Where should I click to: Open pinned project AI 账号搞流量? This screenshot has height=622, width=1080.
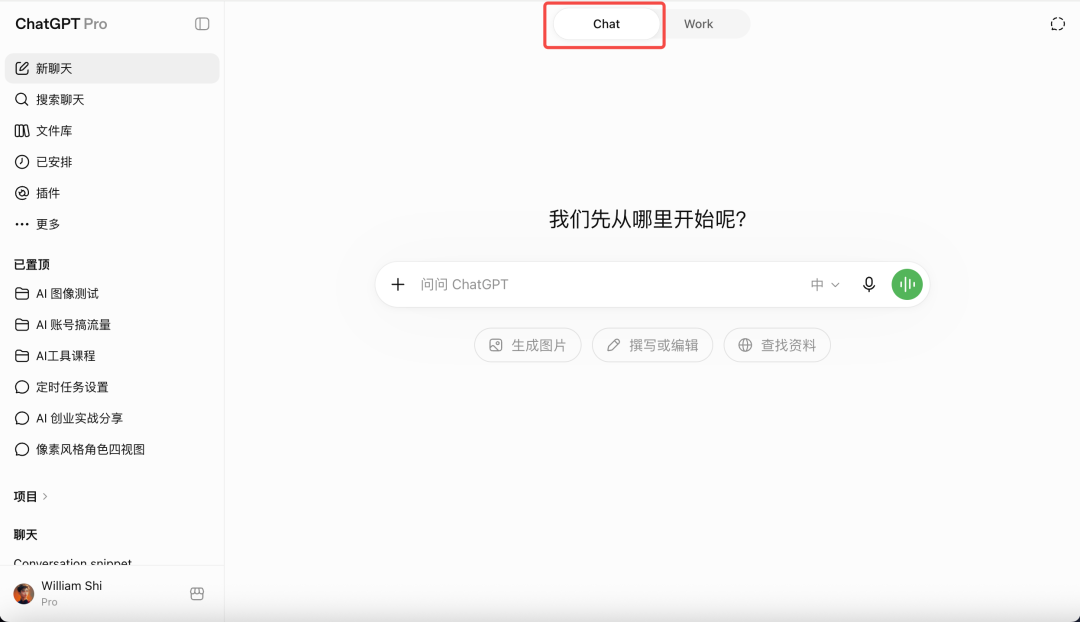112,324
